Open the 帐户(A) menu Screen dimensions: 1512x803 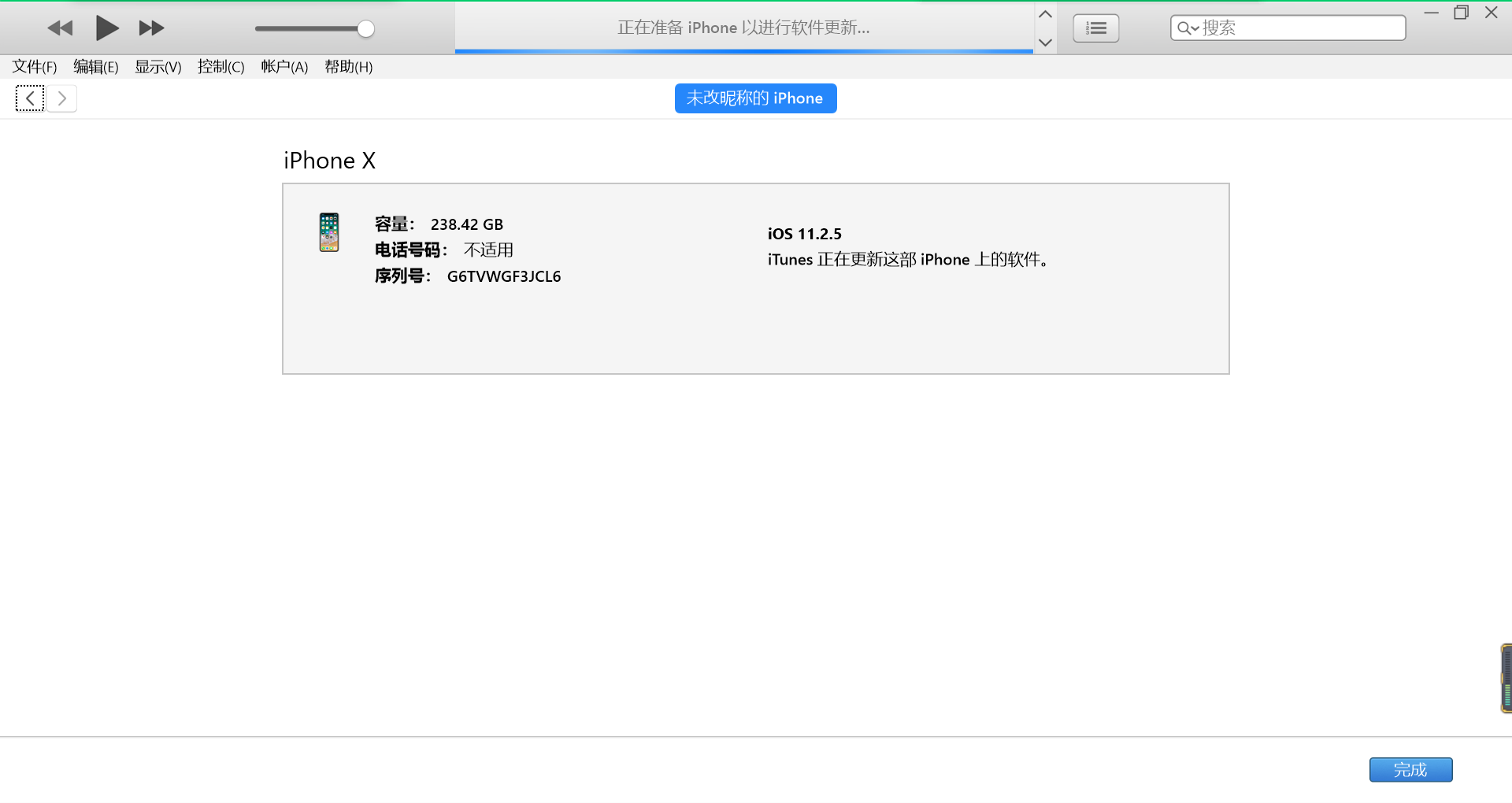coord(284,67)
